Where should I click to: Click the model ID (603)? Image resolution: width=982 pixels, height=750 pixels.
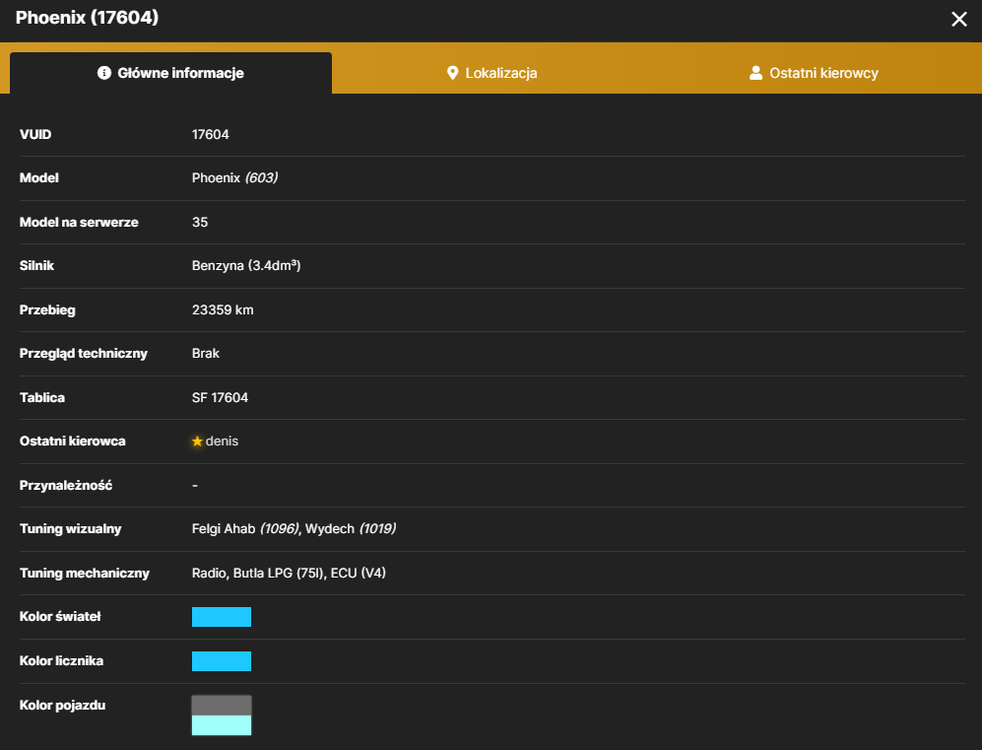coord(261,178)
